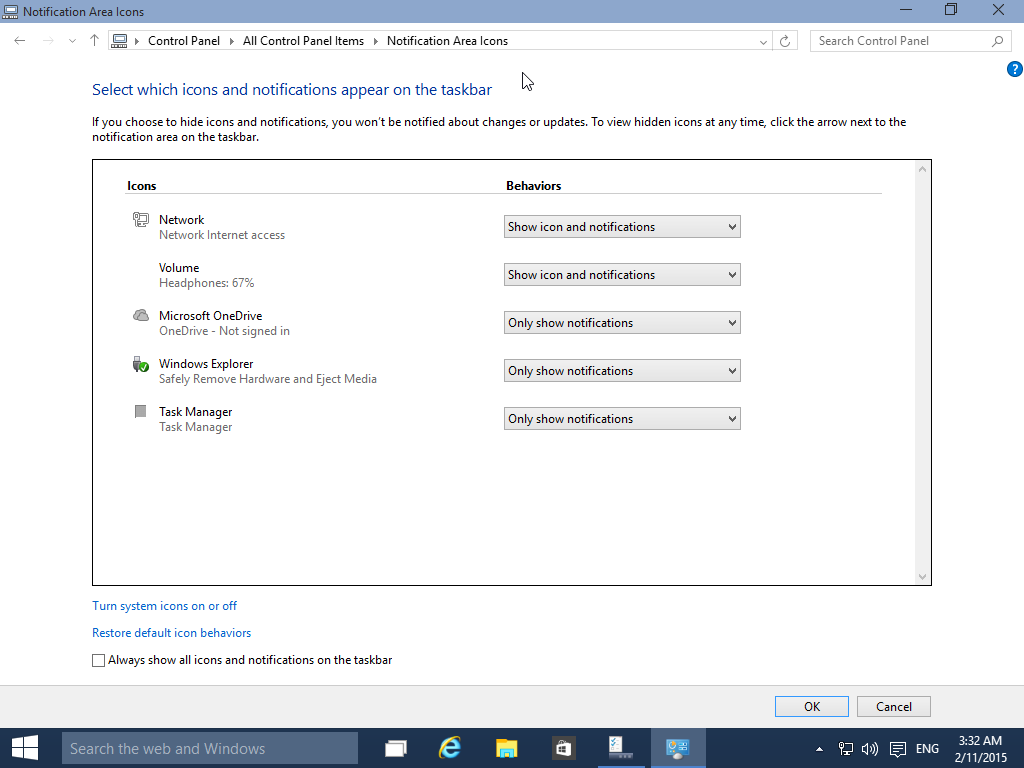
Task: Click the Action Center notifications tray icon
Action: coord(898,748)
